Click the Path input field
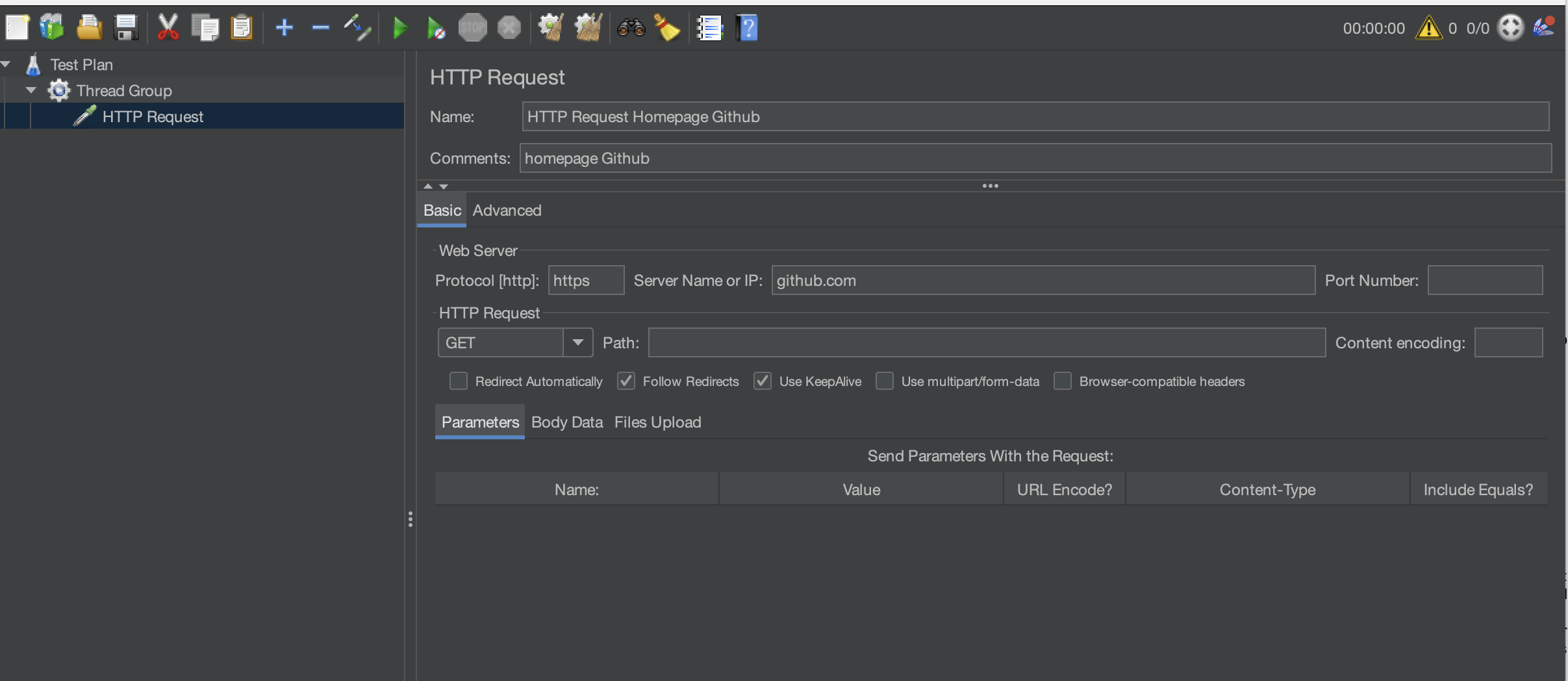This screenshot has width=1568, height=681. point(986,342)
